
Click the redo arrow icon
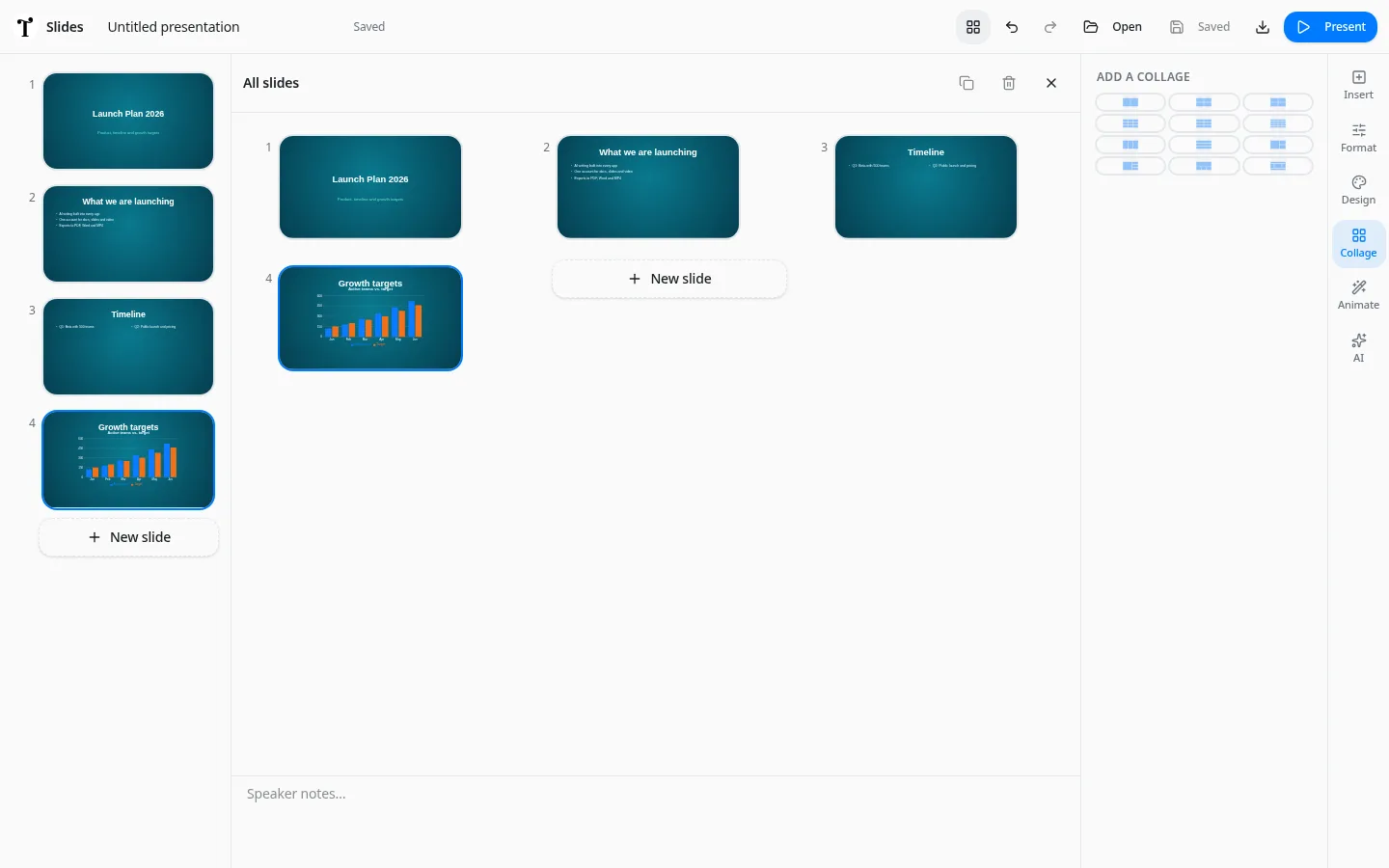(x=1050, y=27)
